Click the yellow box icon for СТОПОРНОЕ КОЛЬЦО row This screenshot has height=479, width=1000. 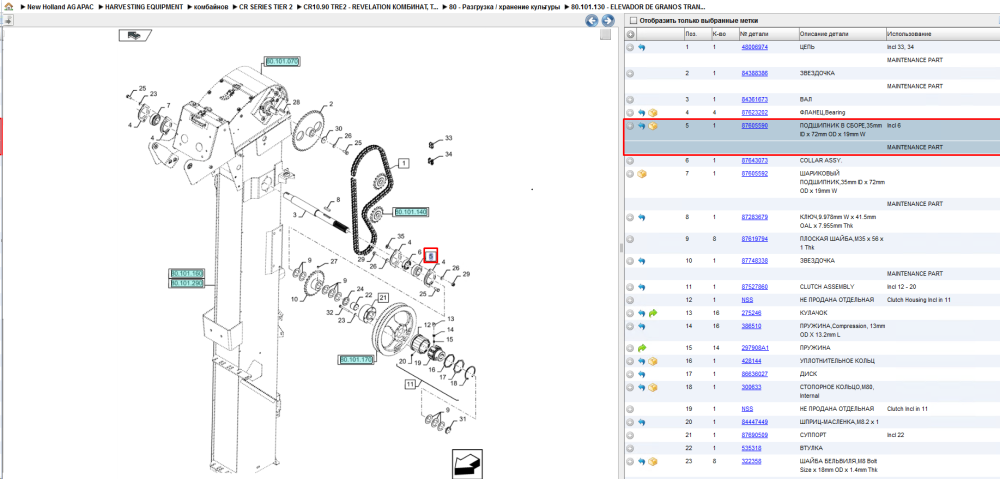653,387
